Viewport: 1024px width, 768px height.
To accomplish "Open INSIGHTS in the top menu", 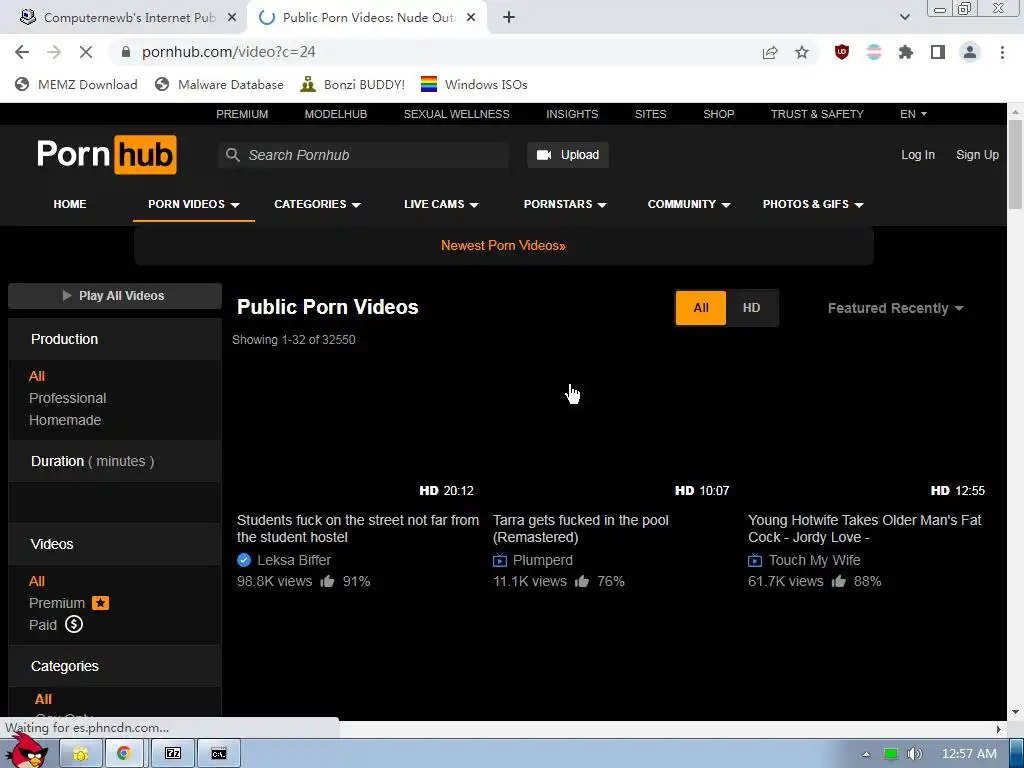I will (572, 114).
